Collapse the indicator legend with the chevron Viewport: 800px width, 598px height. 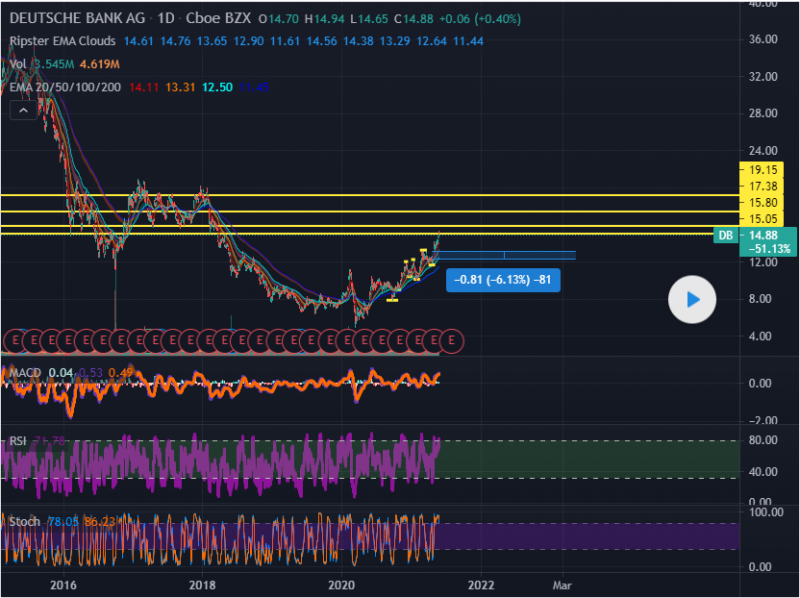pos(21,110)
